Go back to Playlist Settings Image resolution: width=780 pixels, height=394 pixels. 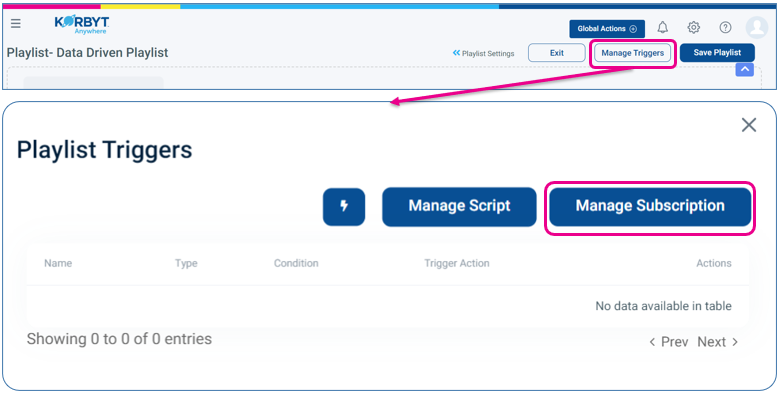point(483,53)
